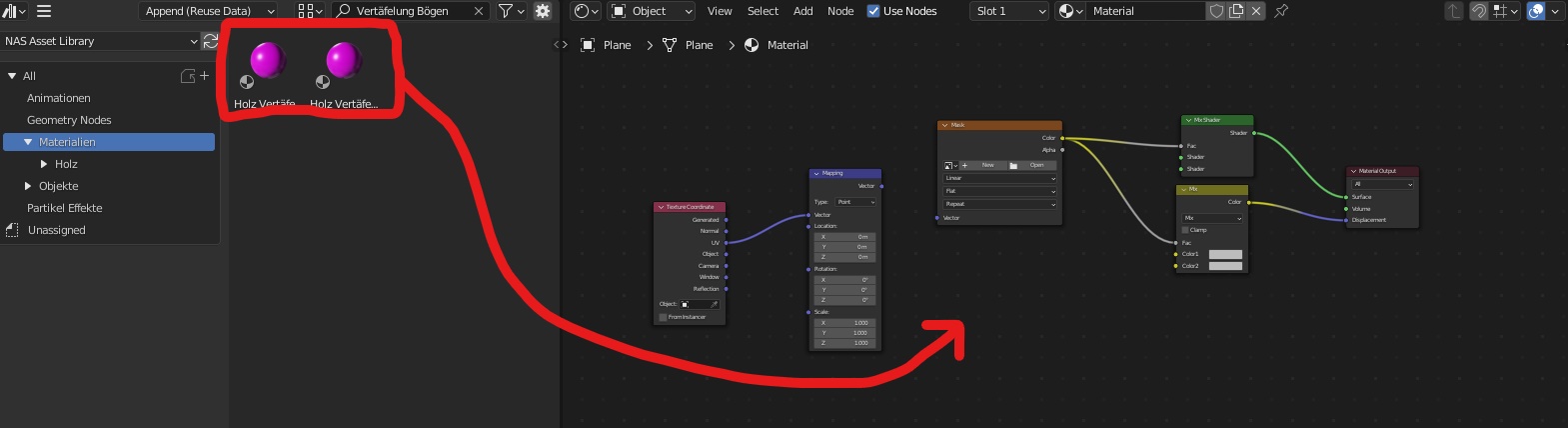1568x428 pixels.
Task: Click the Plane mesh breadcrumb icon
Action: click(670, 45)
